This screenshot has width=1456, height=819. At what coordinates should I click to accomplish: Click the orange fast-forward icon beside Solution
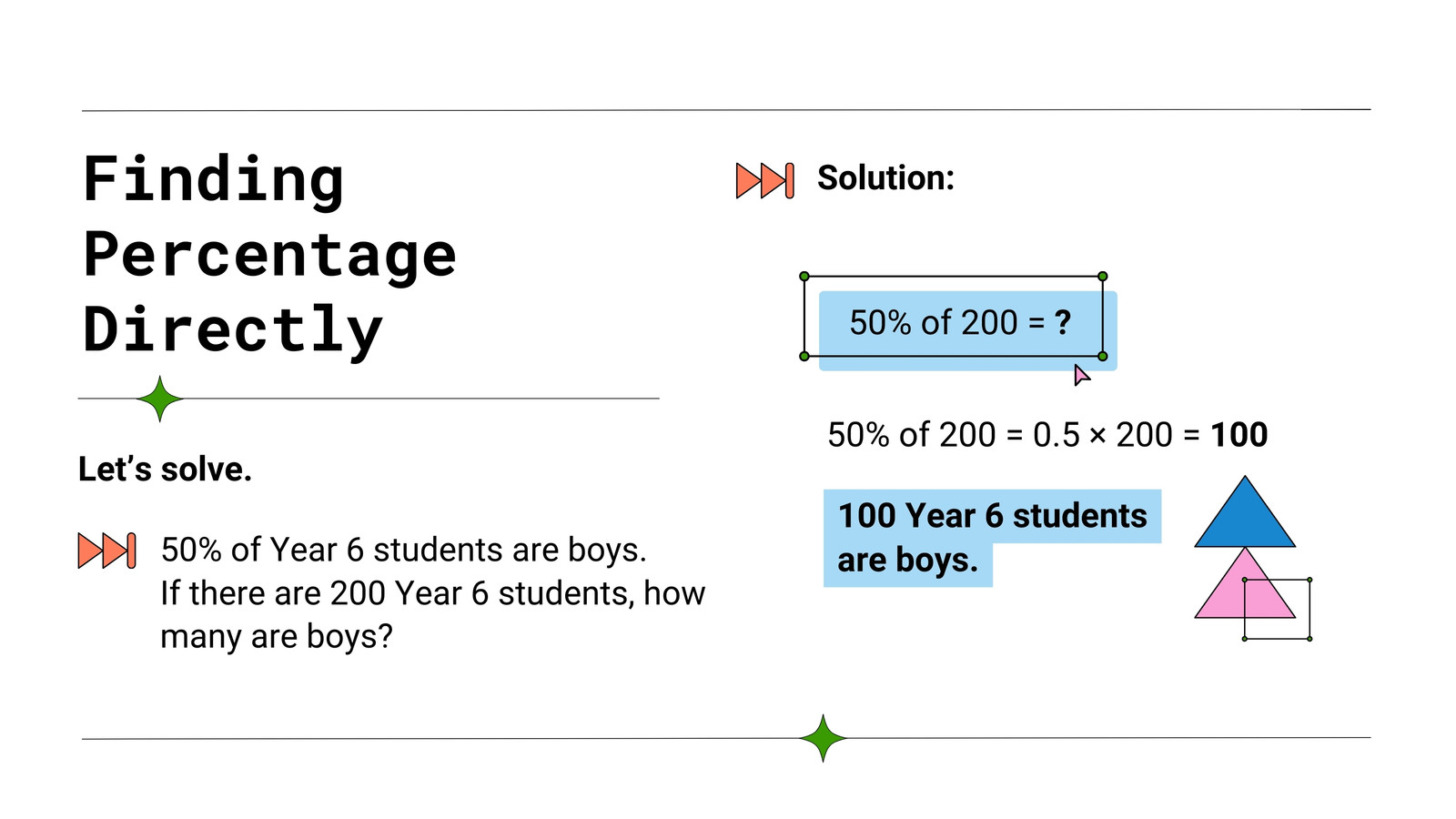764,180
